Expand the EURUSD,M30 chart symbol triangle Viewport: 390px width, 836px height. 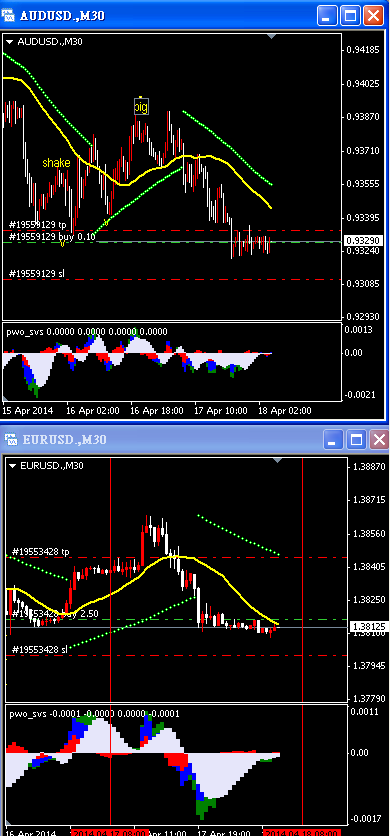point(13,465)
